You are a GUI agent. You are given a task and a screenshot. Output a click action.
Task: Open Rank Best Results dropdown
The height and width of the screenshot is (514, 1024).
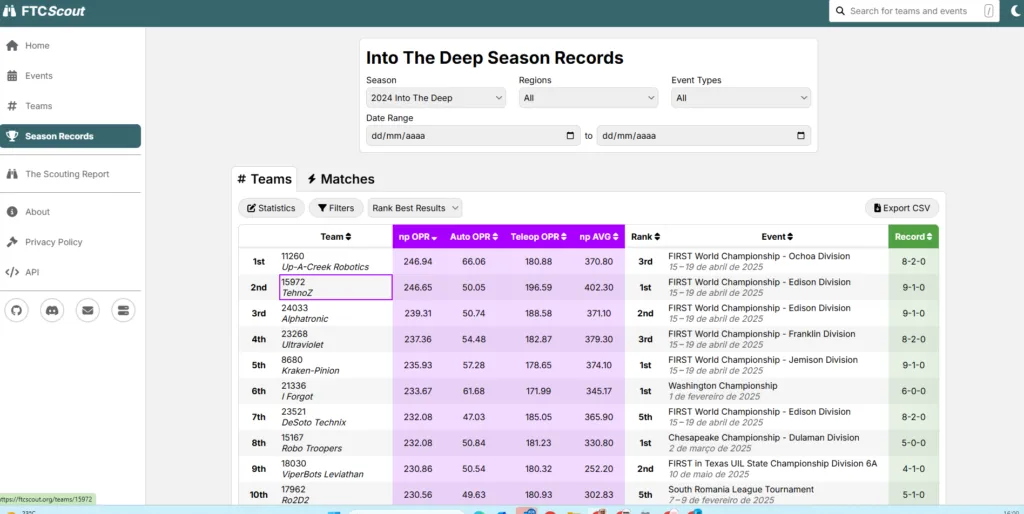pos(415,208)
